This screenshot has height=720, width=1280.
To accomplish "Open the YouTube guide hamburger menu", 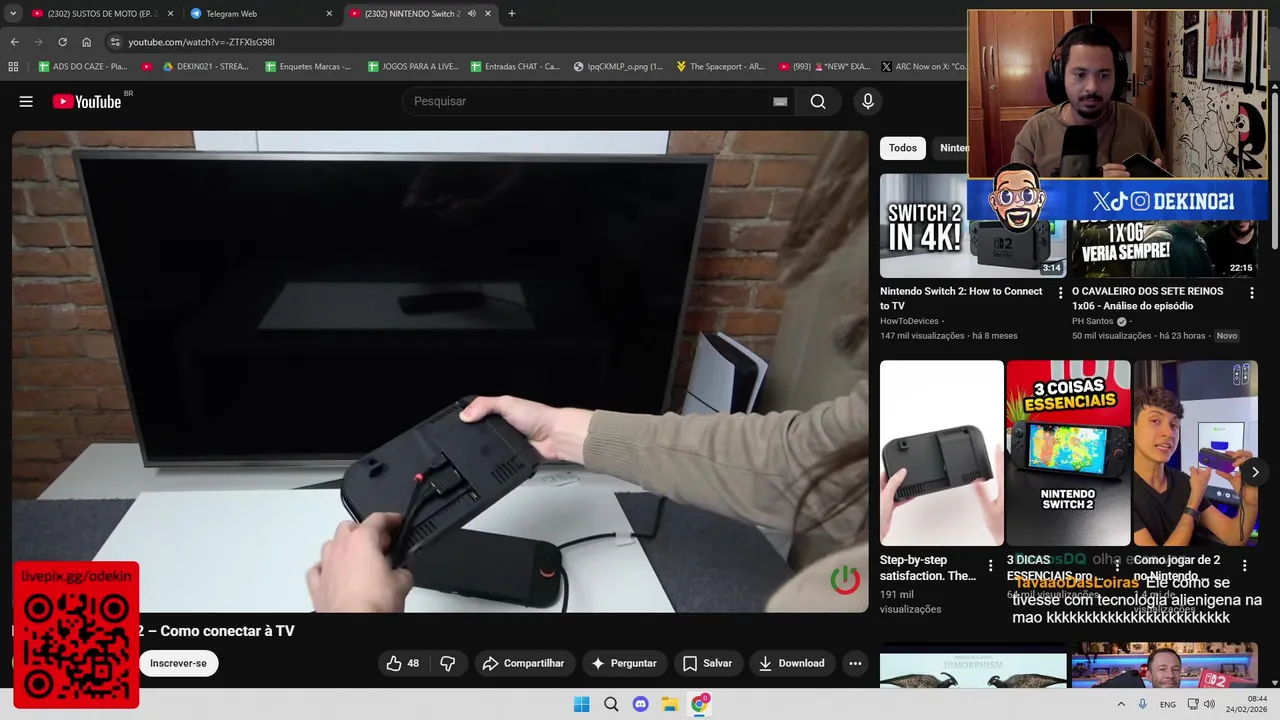I will (26, 101).
